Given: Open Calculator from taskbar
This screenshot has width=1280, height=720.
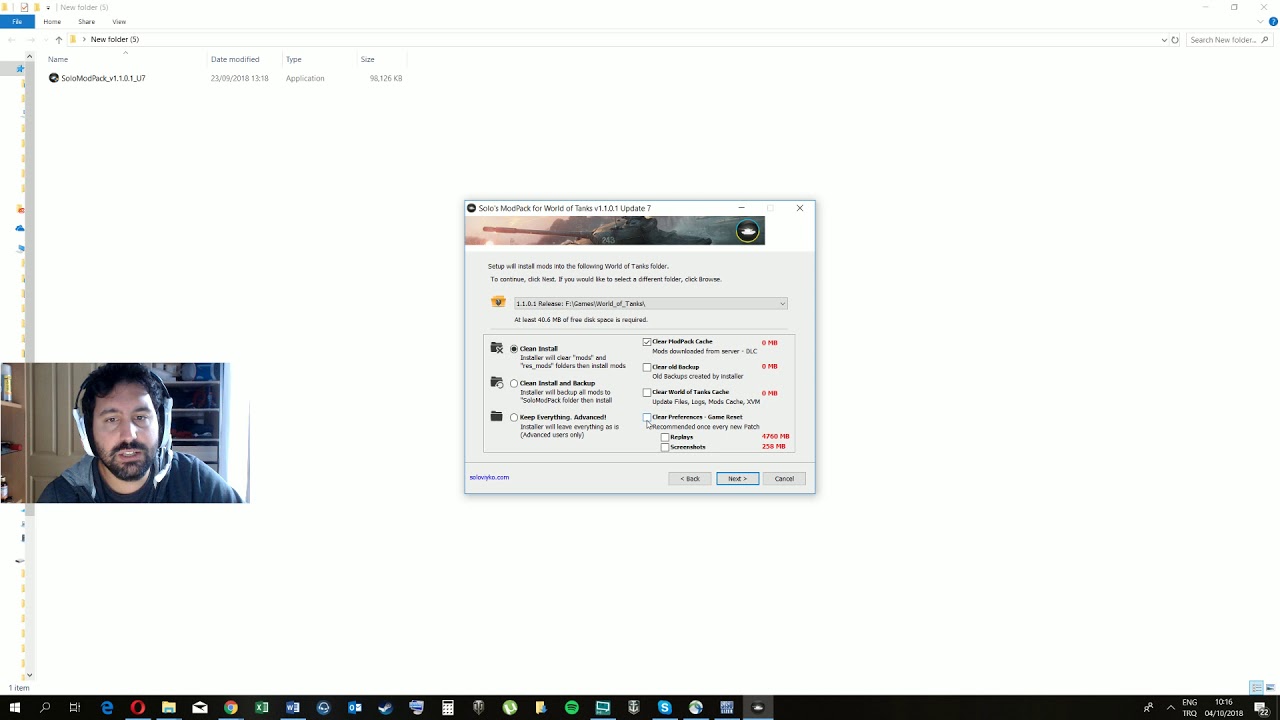Looking at the screenshot, I should point(448,708).
